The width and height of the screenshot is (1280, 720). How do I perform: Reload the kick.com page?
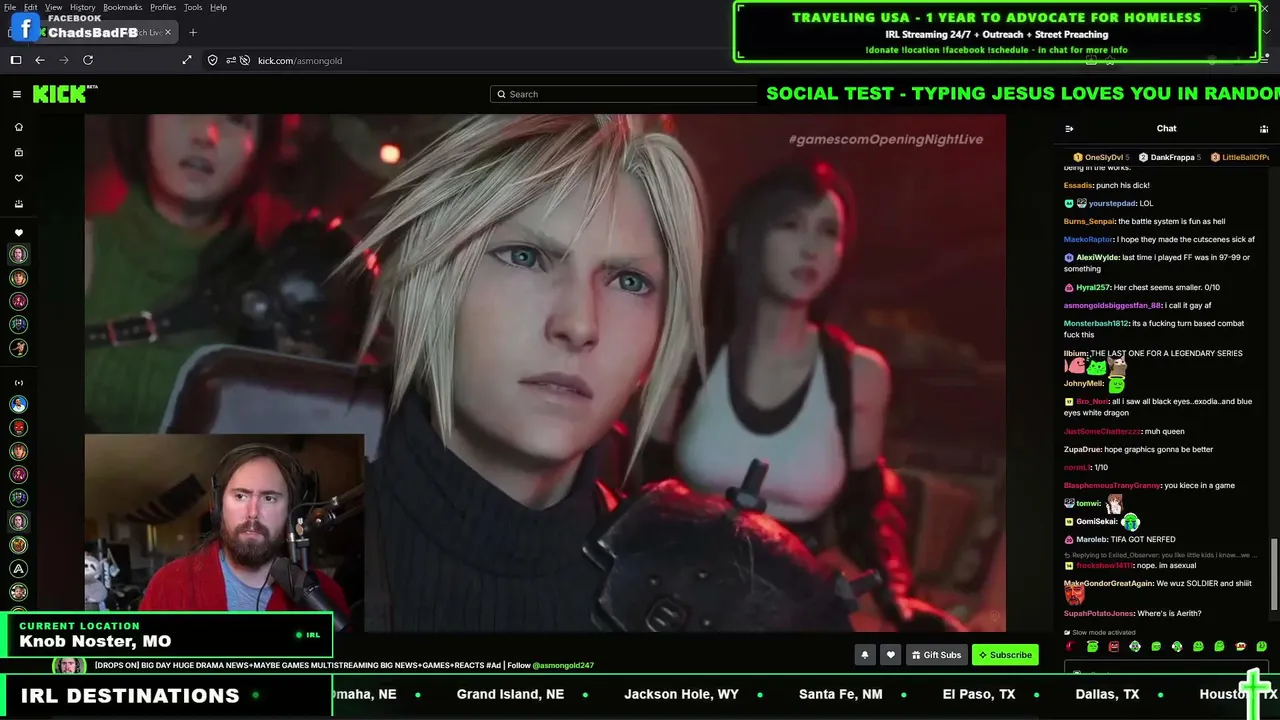[x=88, y=60]
